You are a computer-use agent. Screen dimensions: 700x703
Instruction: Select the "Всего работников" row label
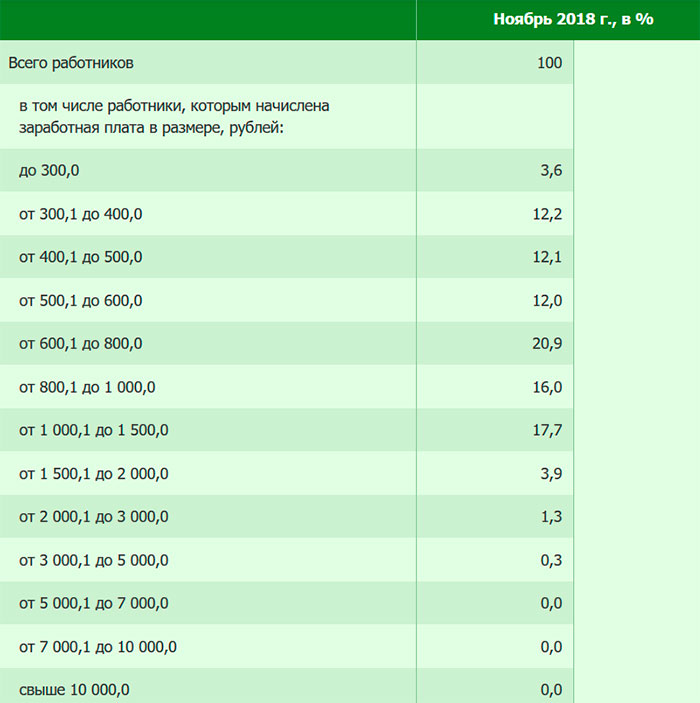click(71, 63)
